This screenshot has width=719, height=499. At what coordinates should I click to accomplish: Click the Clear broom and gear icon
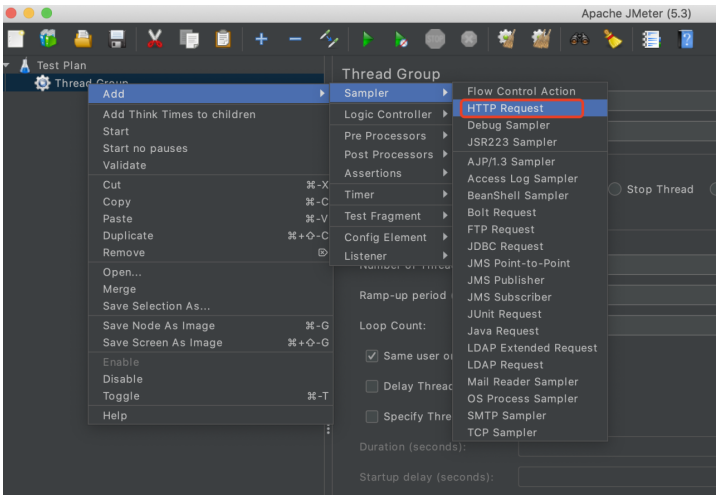[x=507, y=39]
